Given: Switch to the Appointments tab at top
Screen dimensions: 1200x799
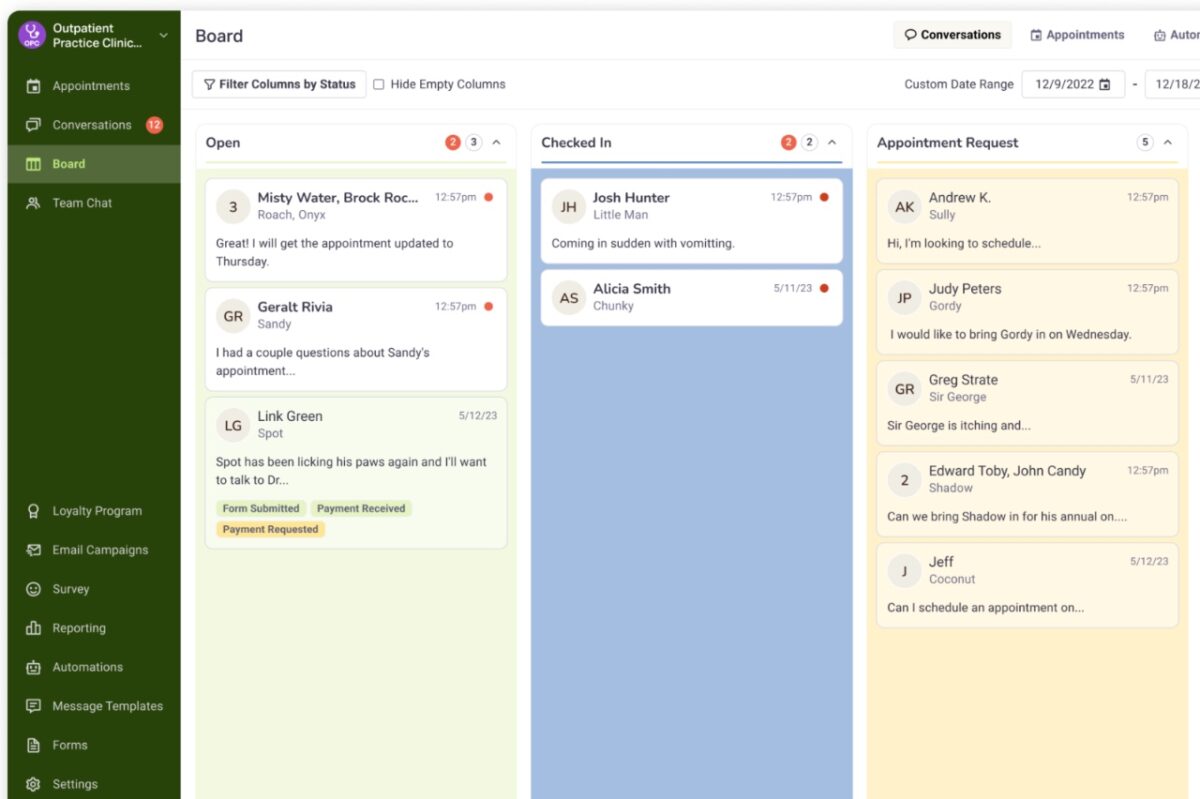Looking at the screenshot, I should pyautogui.click(x=1077, y=34).
